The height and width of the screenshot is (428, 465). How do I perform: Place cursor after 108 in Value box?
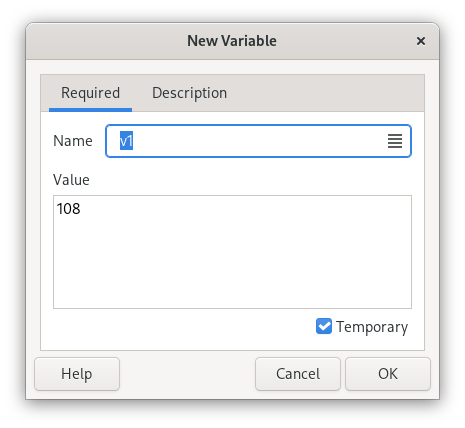[x=81, y=209]
